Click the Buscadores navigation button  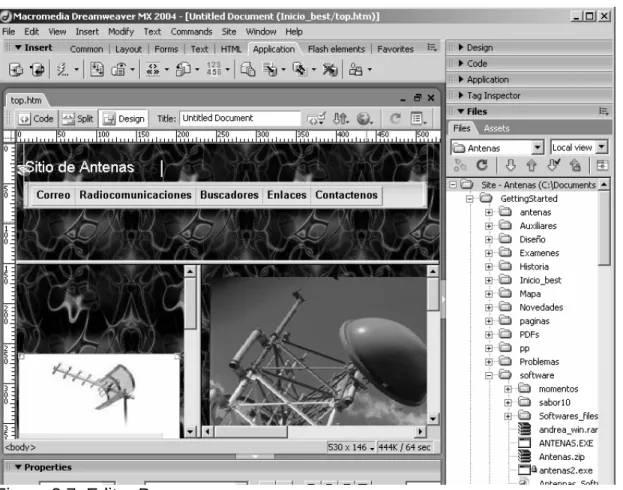pos(229,195)
